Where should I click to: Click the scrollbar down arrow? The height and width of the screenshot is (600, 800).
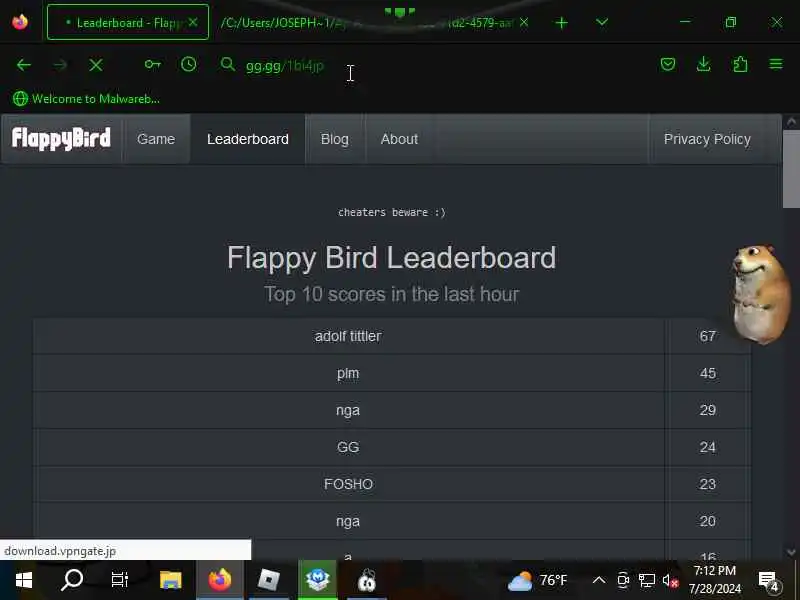pyautogui.click(x=791, y=552)
